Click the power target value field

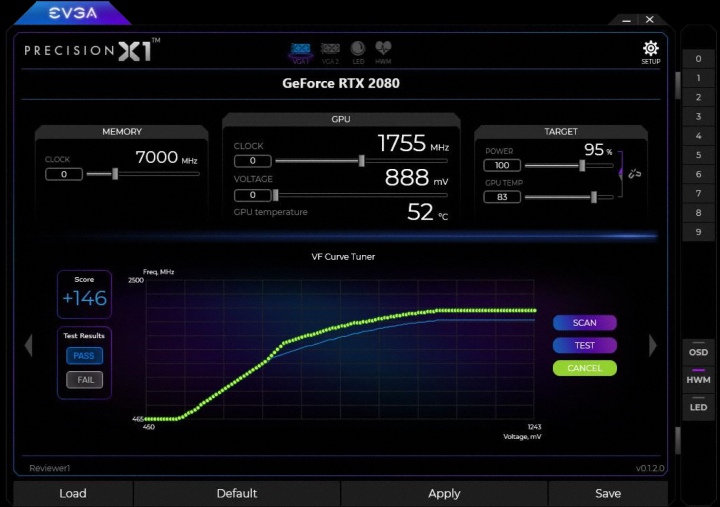[x=502, y=165]
